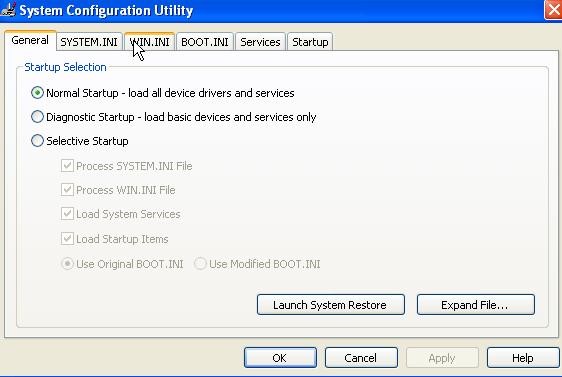Screen dimensions: 562x377
Task: Open the SYSTEM.INI tab
Action: click(x=89, y=42)
